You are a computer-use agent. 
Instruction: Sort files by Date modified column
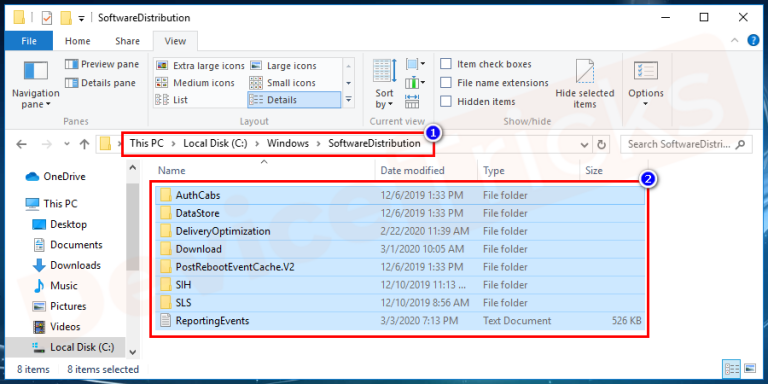pos(412,170)
